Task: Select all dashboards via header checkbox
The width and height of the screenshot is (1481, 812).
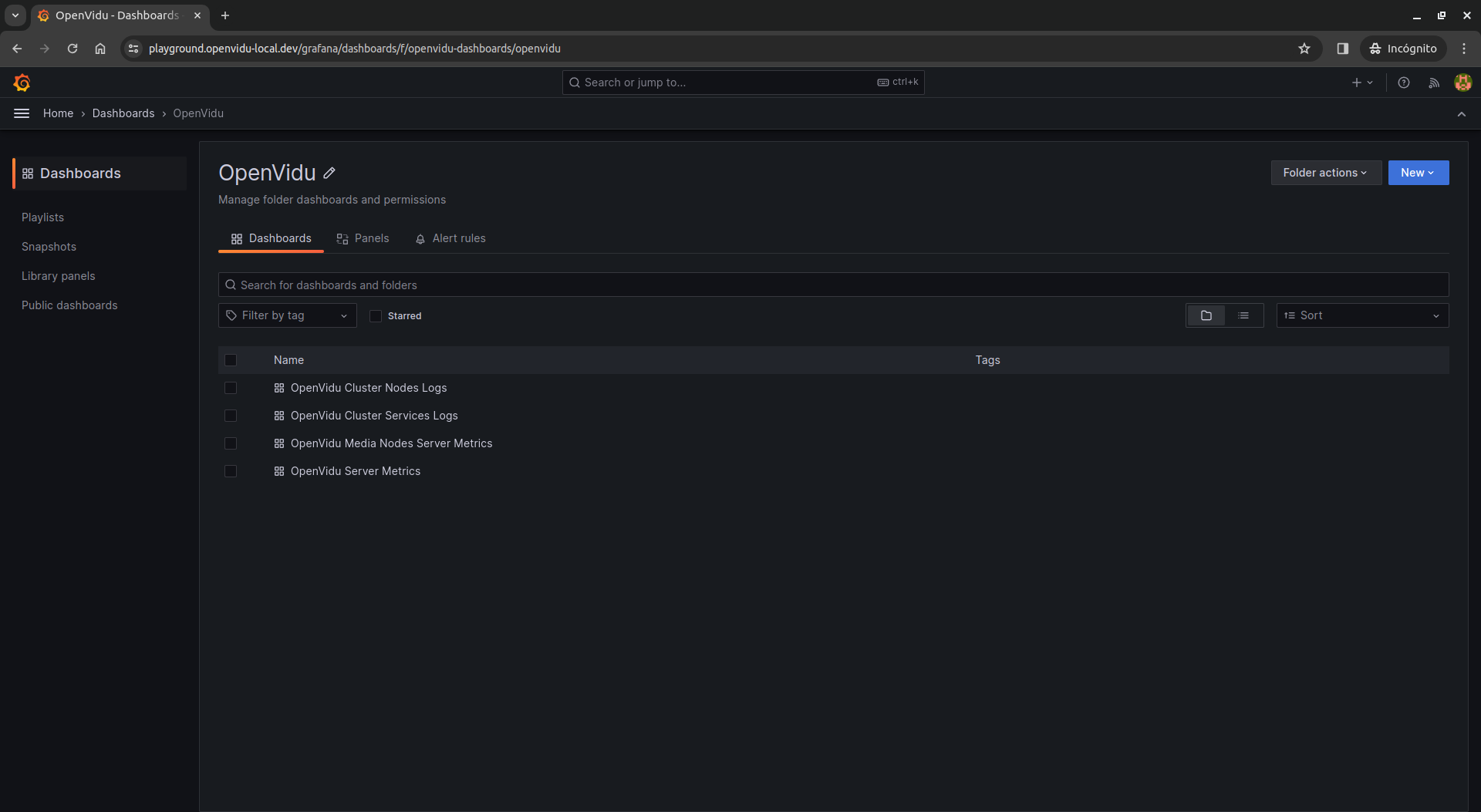Action: [231, 360]
